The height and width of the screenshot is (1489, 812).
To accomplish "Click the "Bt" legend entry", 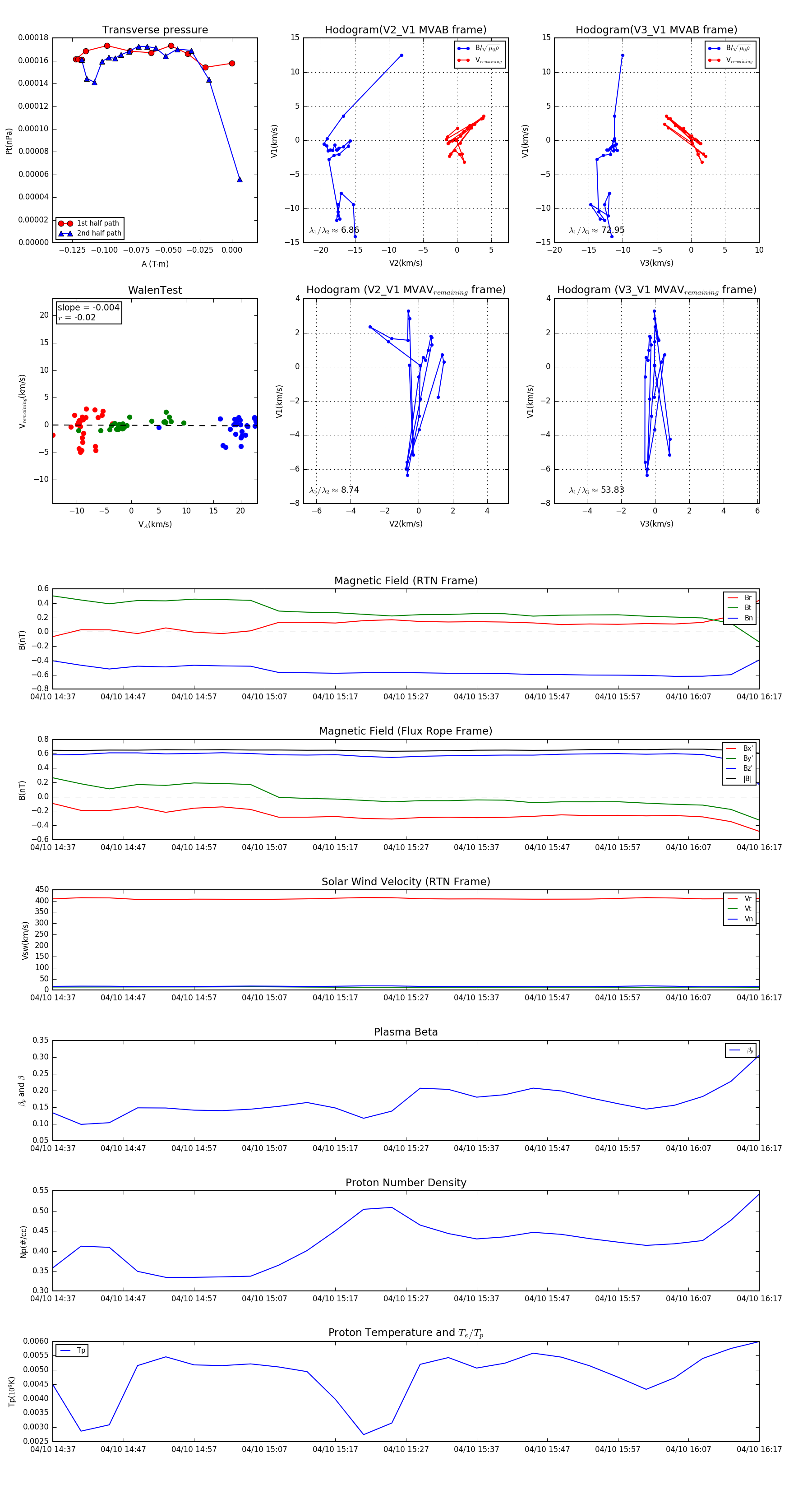I will point(740,607).
